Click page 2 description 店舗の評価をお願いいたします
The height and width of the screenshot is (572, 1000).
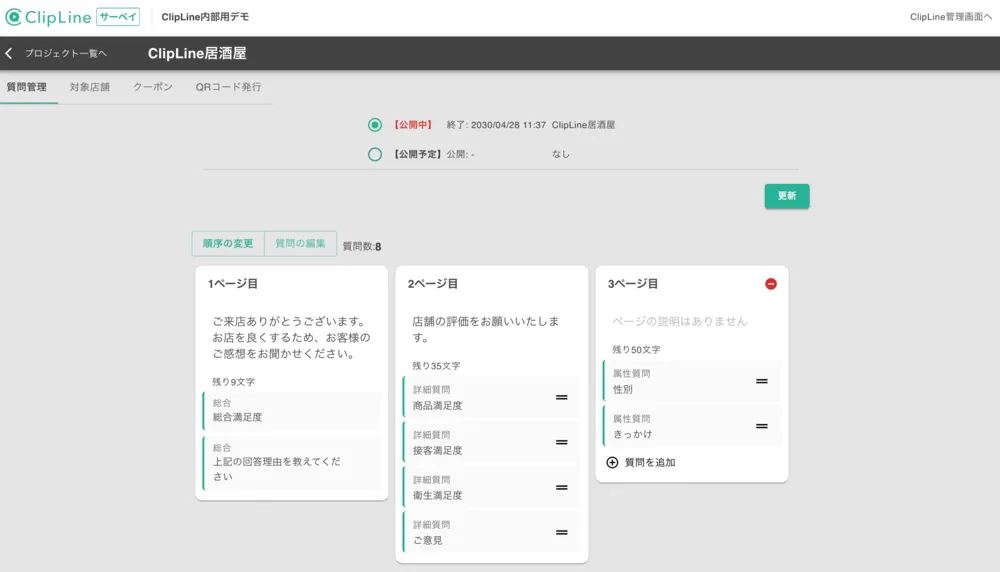[486, 330]
